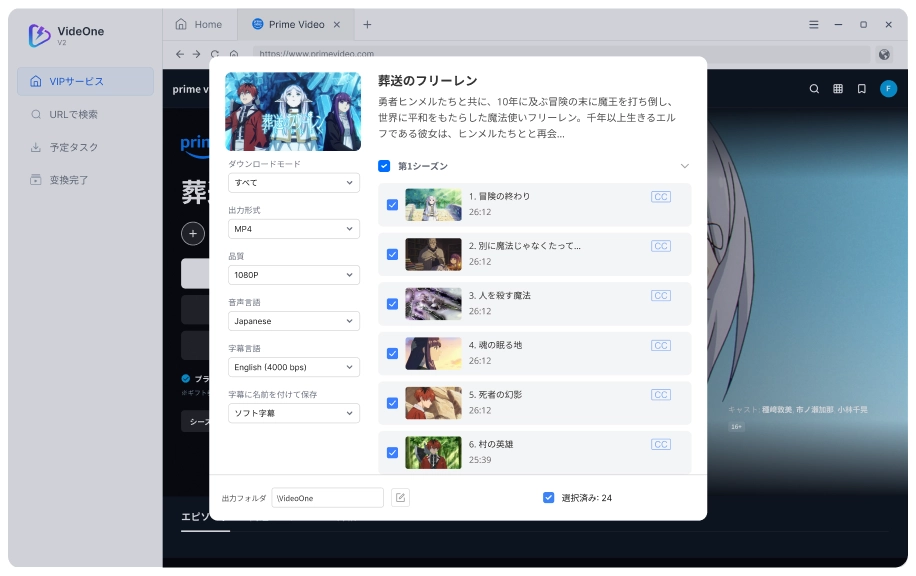This screenshot has height=576, width=916.
Task: Toggle the 第1シーズン checkbox
Action: pos(384,166)
